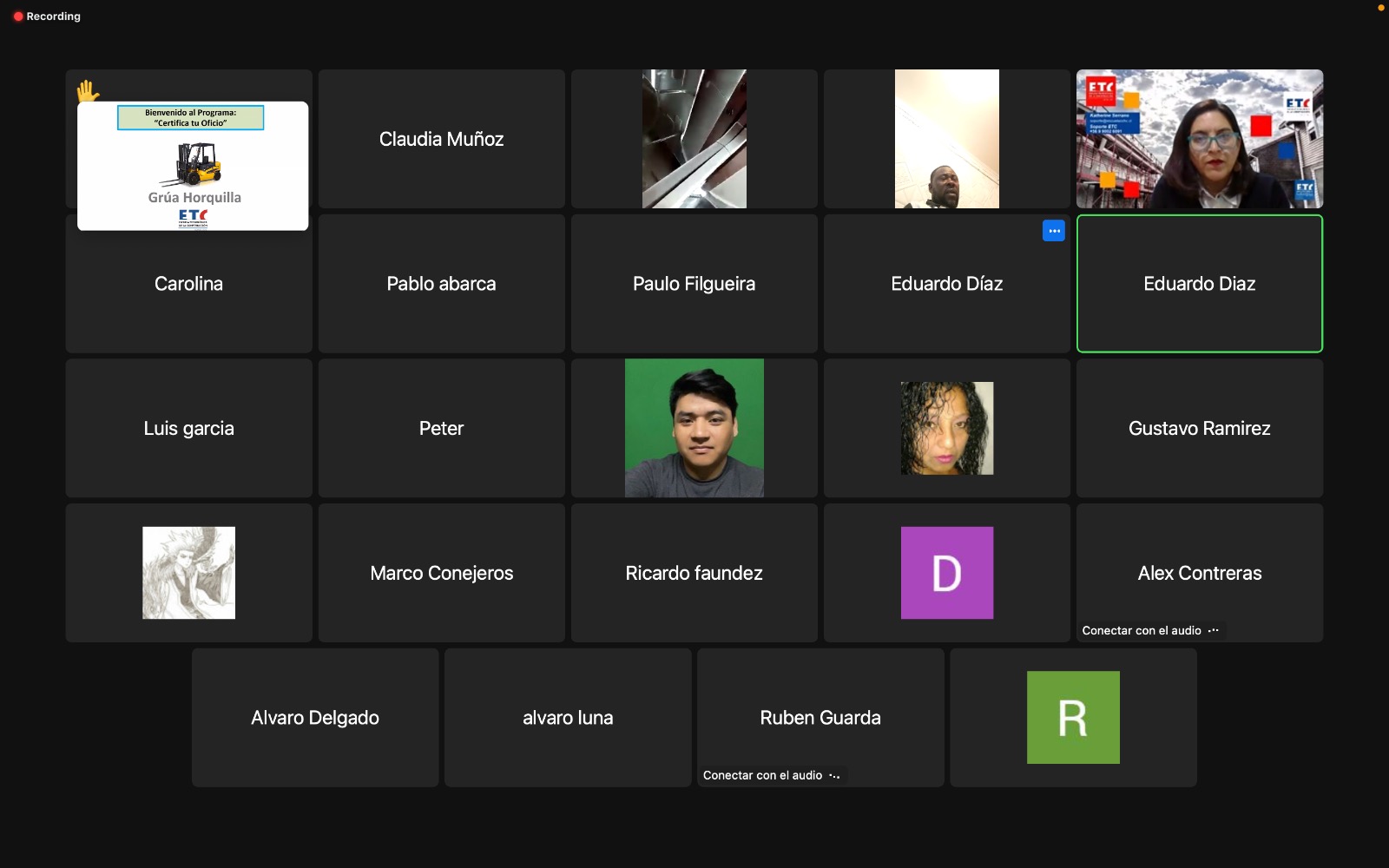This screenshot has height=868, width=1389.
Task: Select the purple D avatar tile
Action: 946,573
